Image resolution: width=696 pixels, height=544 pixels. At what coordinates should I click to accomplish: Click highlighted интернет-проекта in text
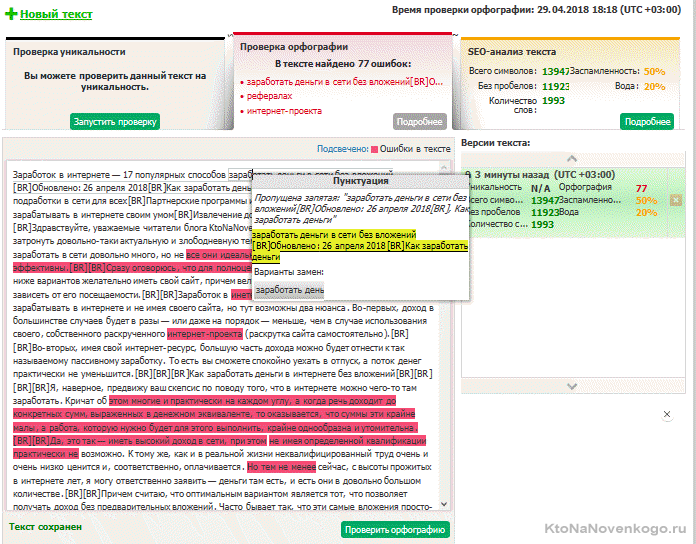[x=205, y=334]
